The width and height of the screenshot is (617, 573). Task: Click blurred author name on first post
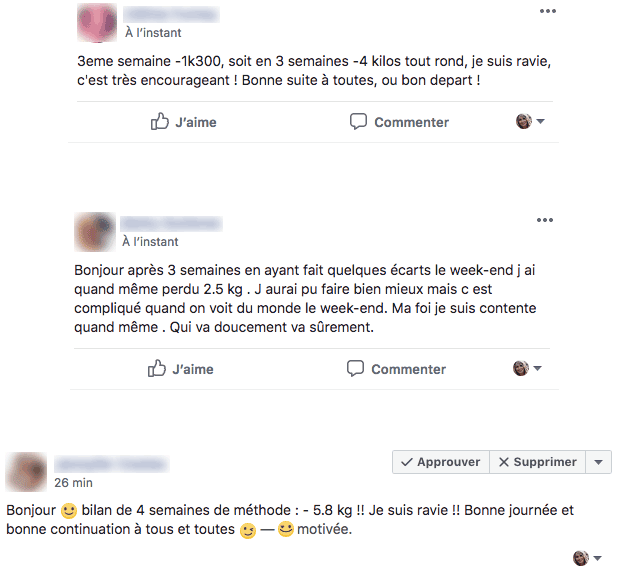[x=171, y=15]
